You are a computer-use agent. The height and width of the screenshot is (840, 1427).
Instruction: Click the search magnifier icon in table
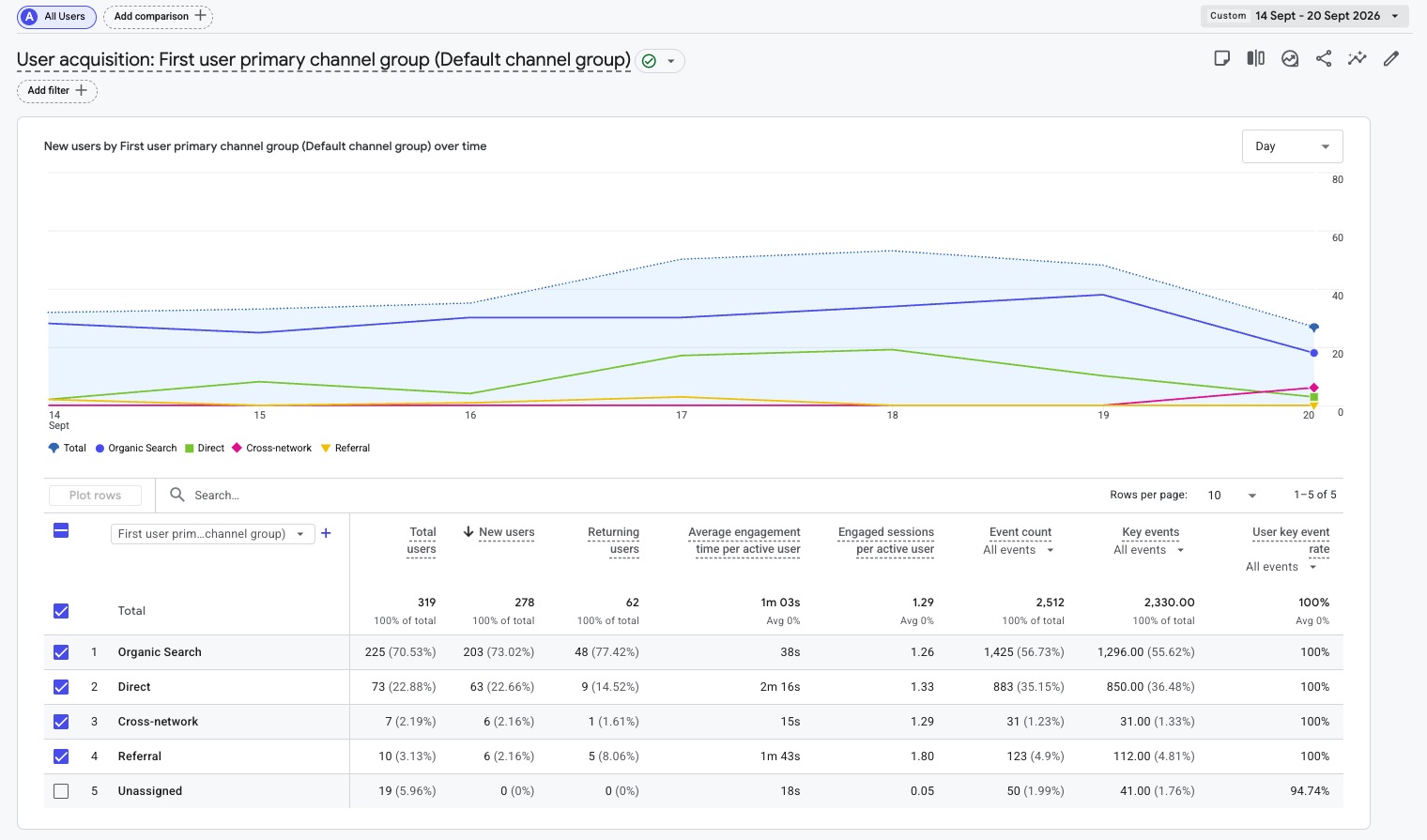tap(177, 495)
